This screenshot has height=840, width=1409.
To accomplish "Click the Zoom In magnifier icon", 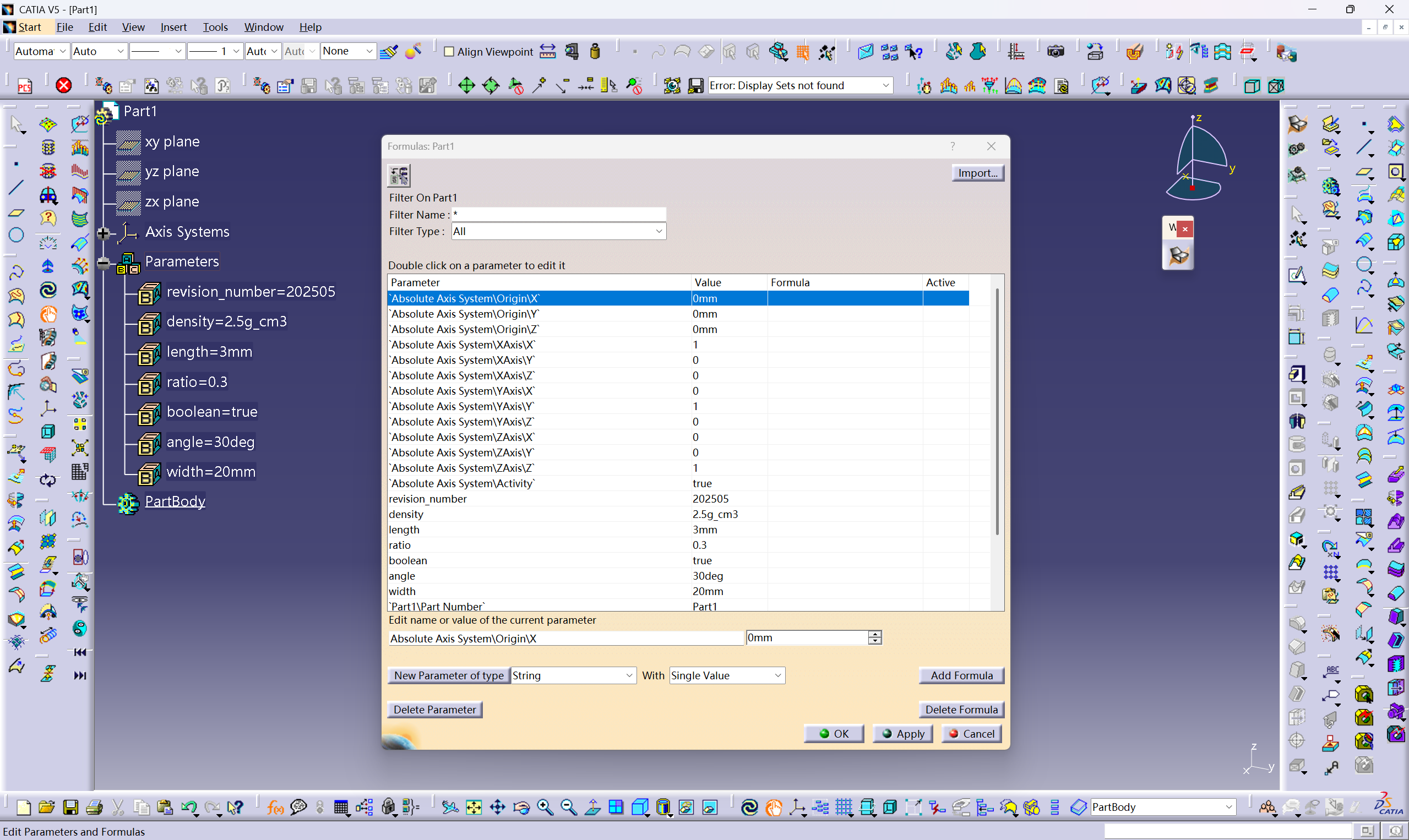I will (545, 807).
